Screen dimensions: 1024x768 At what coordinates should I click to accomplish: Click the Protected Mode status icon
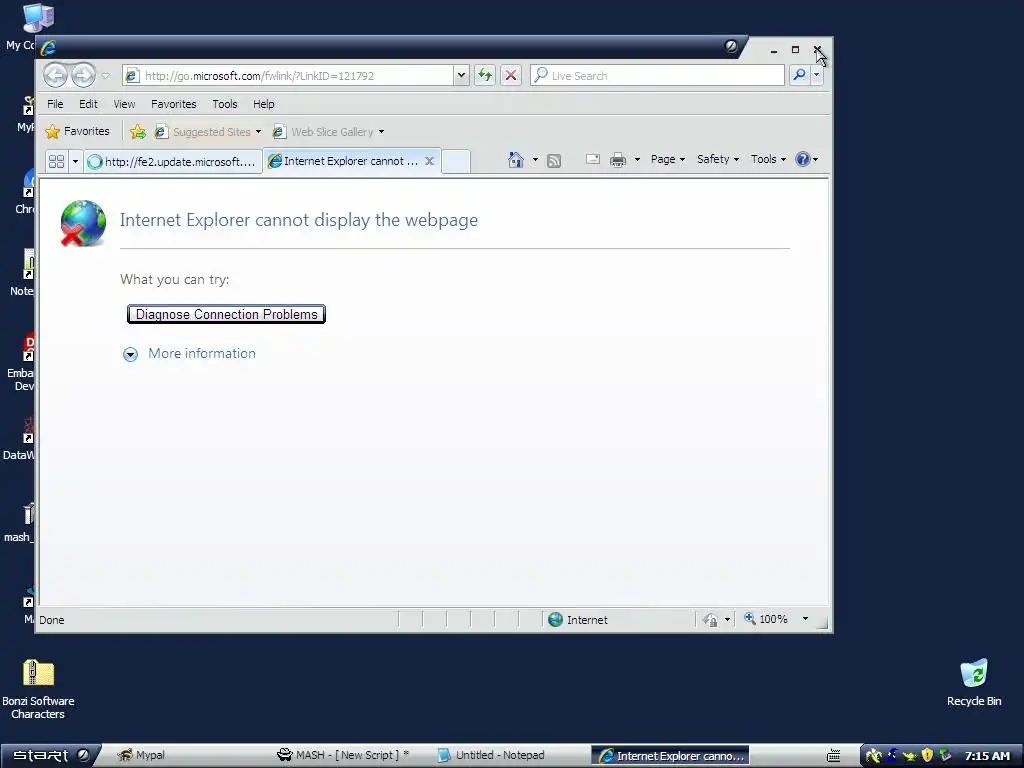point(711,620)
